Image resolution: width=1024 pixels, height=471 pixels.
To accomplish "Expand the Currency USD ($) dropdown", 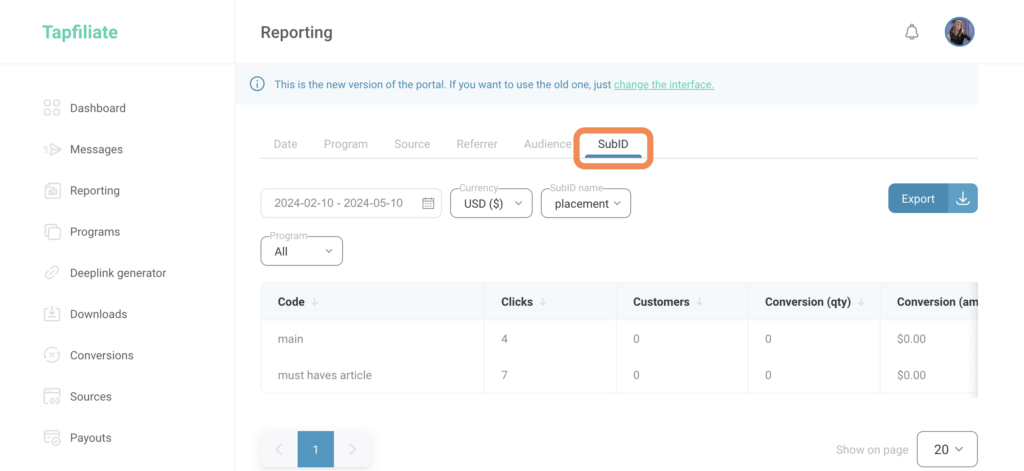I will click(x=491, y=203).
